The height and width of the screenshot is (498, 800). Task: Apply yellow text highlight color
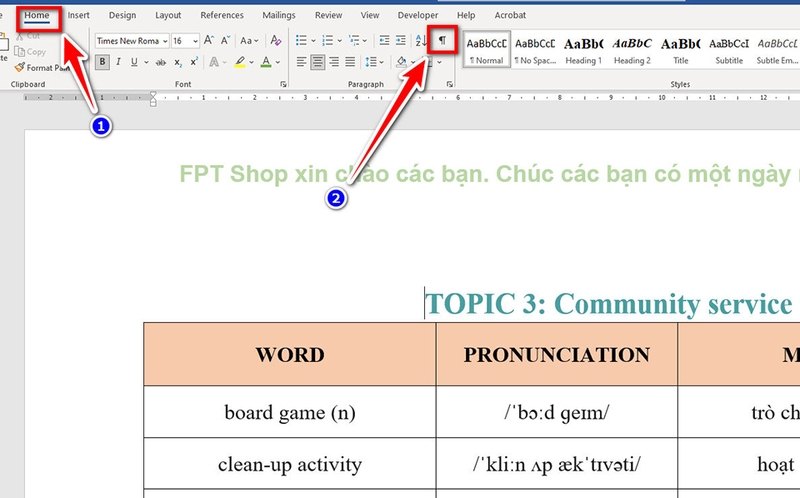(239, 62)
